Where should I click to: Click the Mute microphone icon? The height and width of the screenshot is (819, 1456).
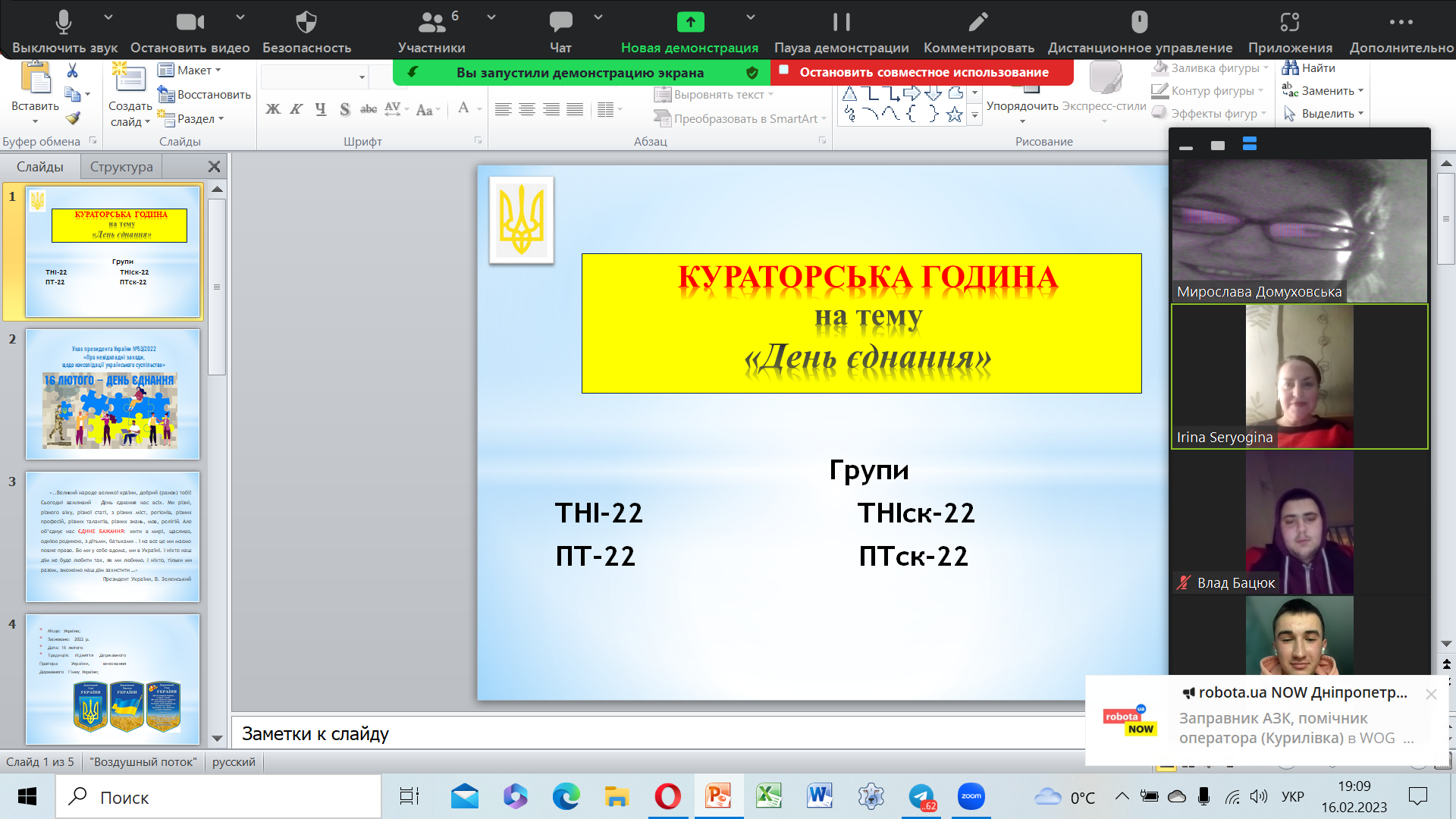coord(64,23)
